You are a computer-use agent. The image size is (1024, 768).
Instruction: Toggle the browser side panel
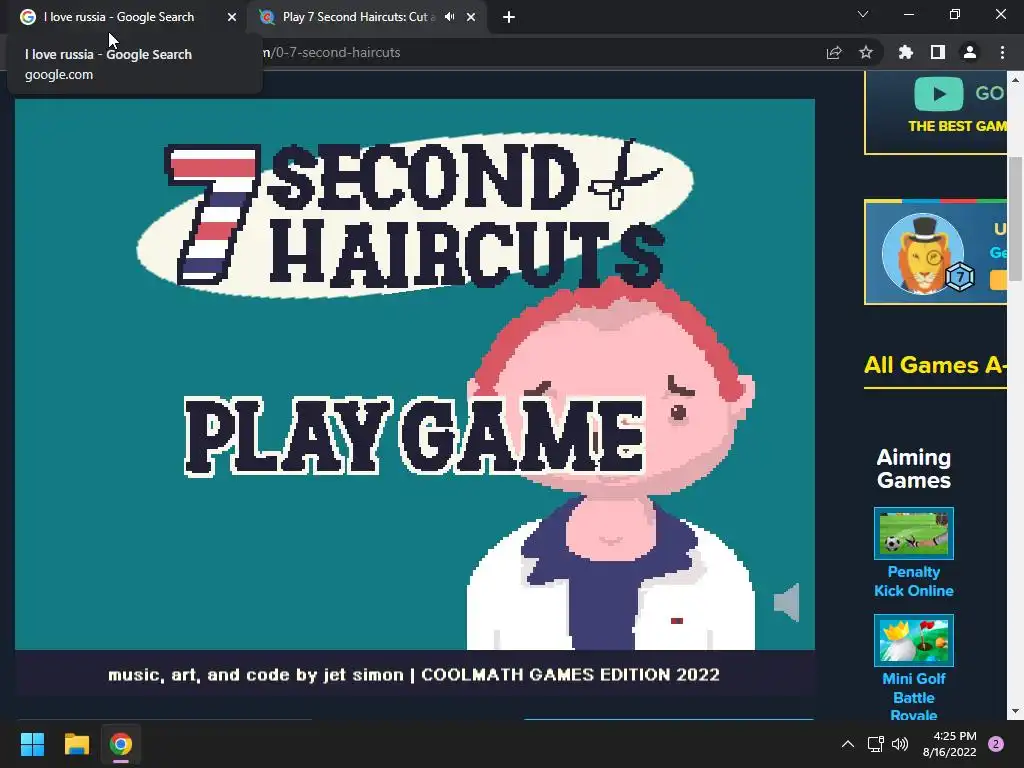coord(938,52)
